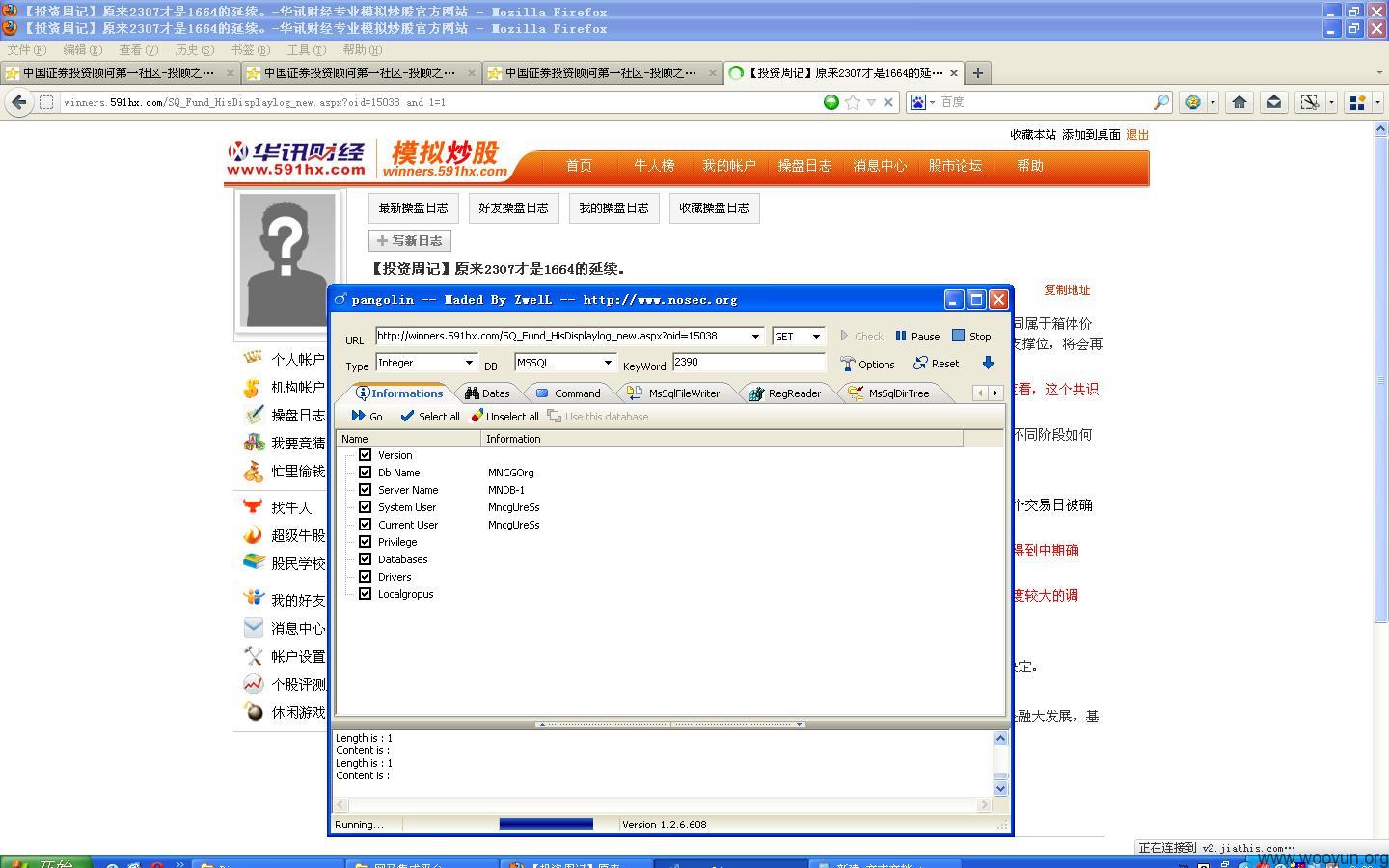Uncheck the Databases checkbox
Image resolution: width=1389 pixels, height=868 pixels.
365,558
